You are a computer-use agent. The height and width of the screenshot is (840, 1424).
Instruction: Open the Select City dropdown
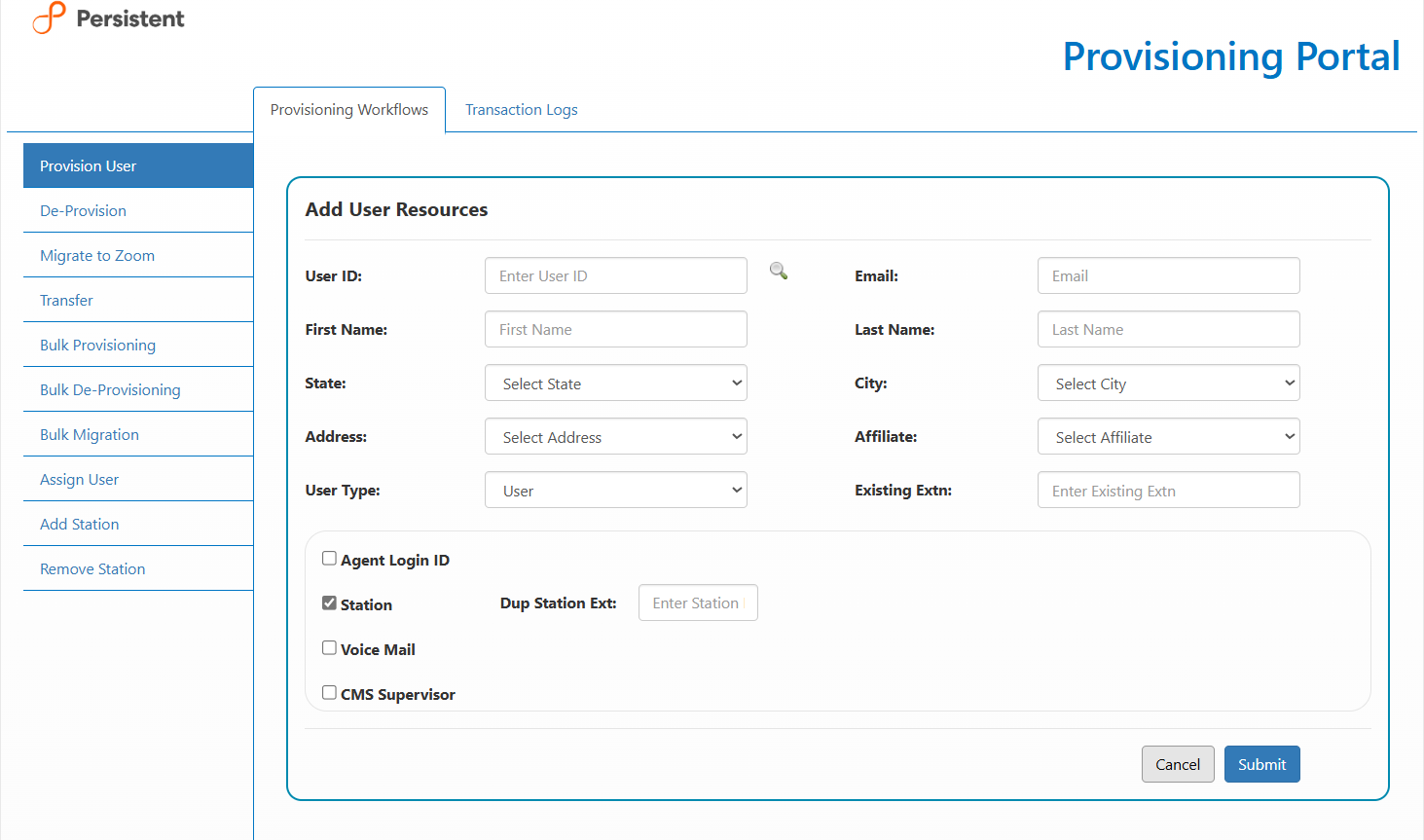1169,383
